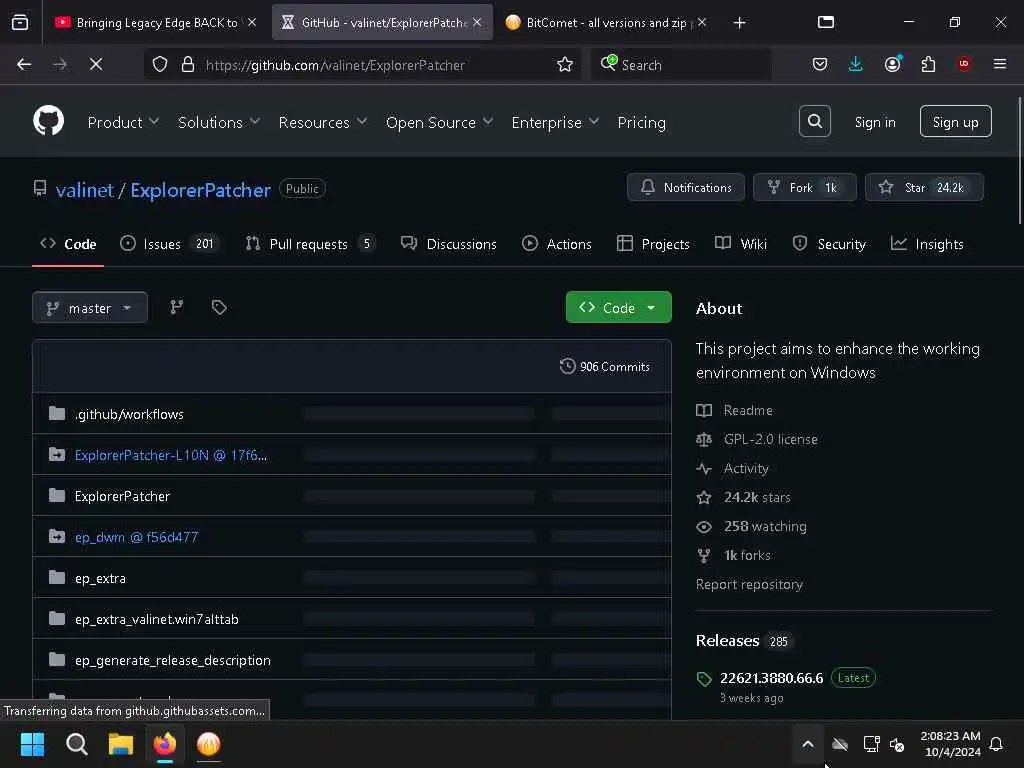Image resolution: width=1024 pixels, height=768 pixels.
Task: Go back with the browser back arrow
Action: 24,64
